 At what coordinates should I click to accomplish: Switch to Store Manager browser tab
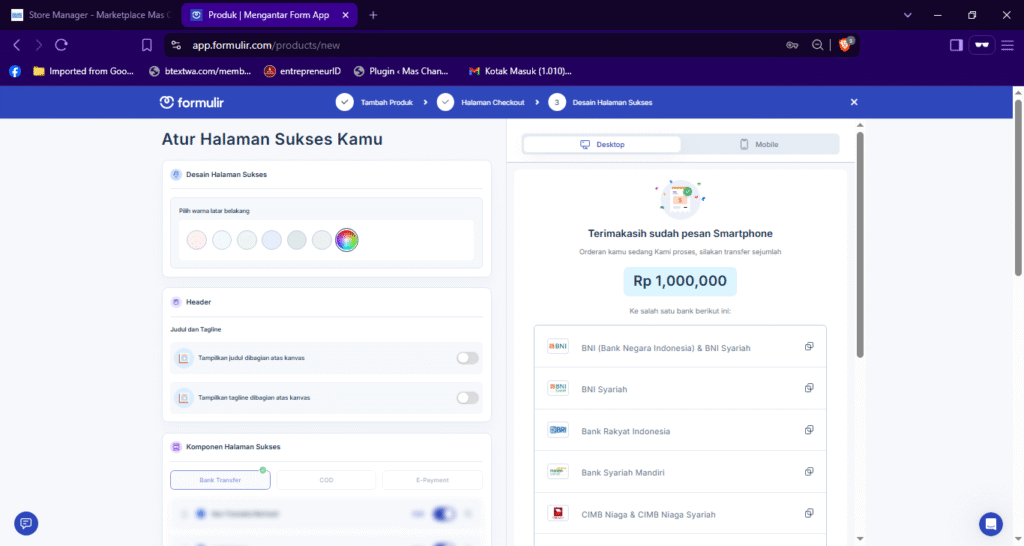(x=91, y=15)
